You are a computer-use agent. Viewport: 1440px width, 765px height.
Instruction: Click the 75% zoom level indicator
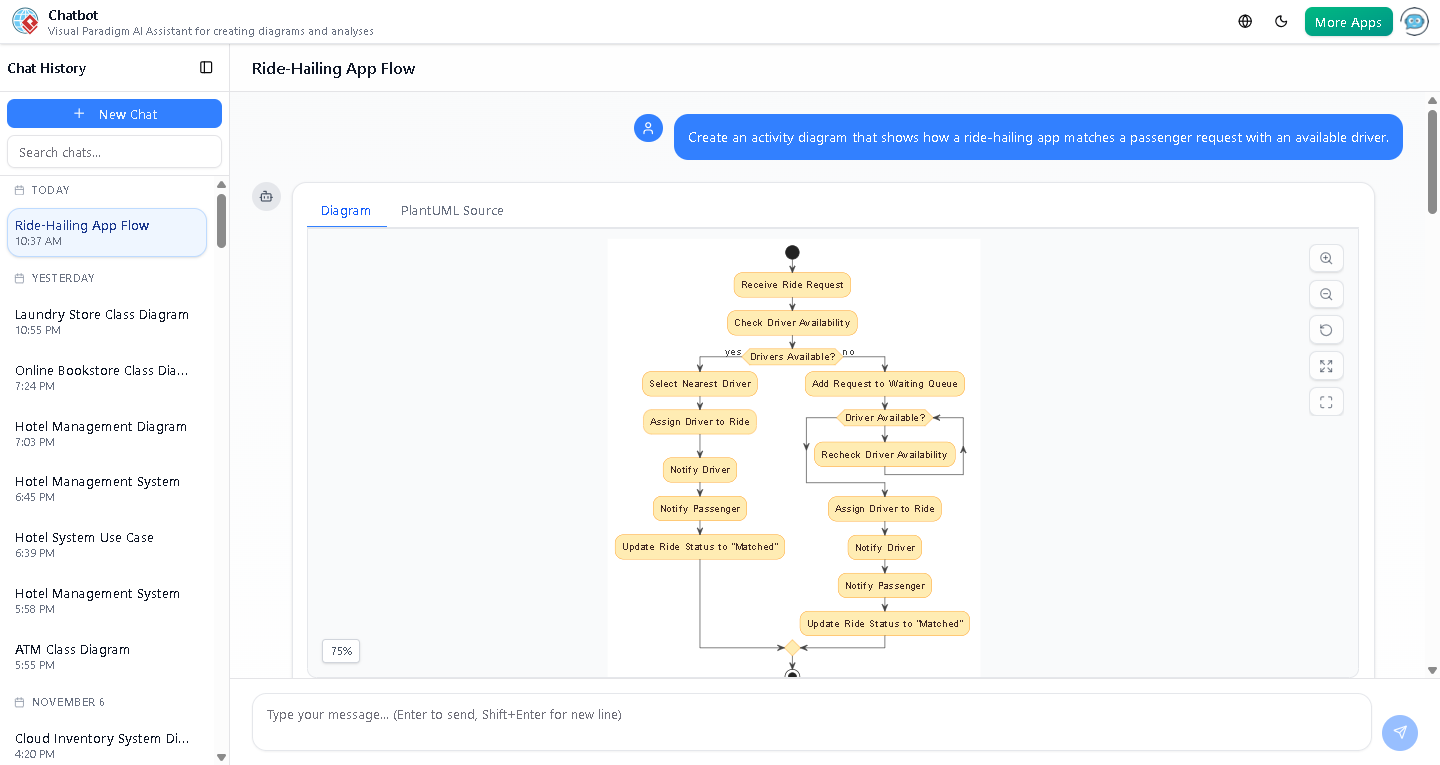(x=340, y=651)
